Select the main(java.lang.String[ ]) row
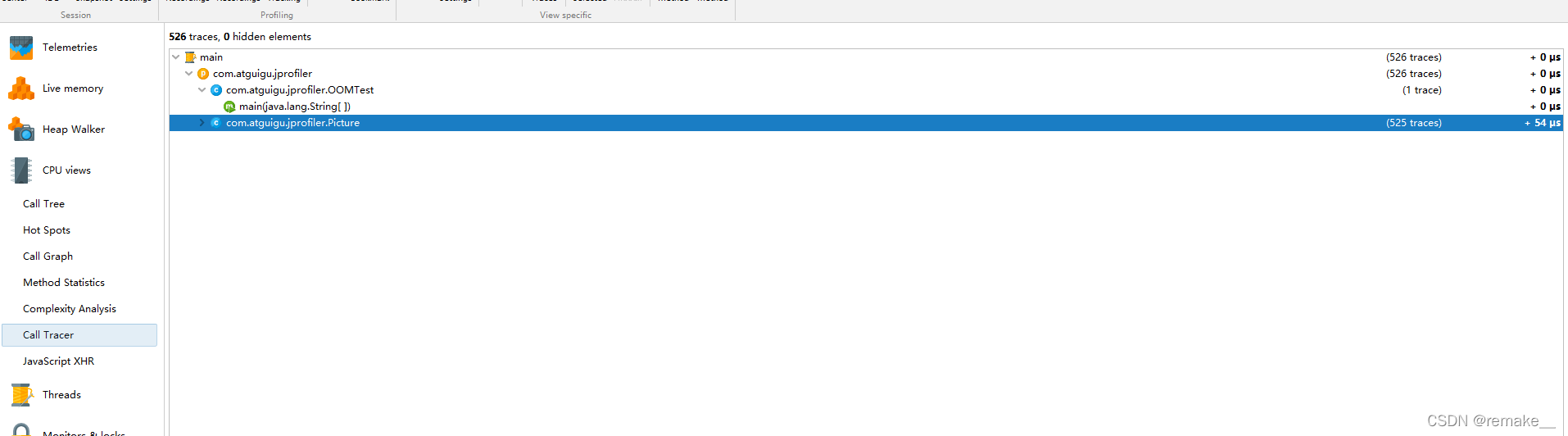This screenshot has height=436, width=1568. tap(865, 107)
